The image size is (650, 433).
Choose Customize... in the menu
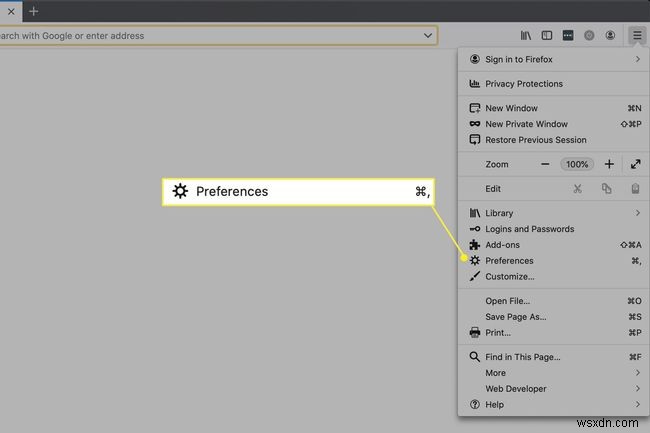(x=554, y=276)
